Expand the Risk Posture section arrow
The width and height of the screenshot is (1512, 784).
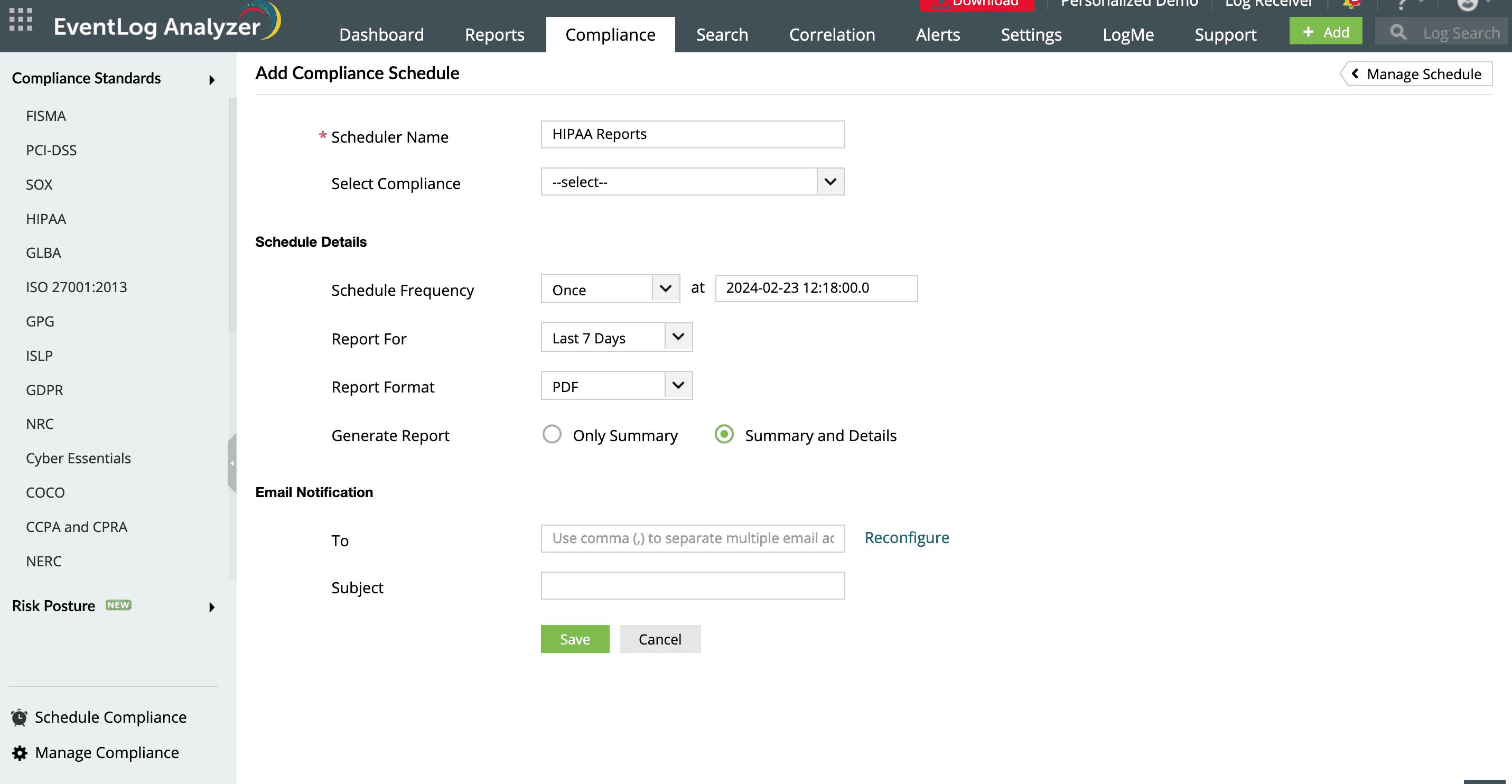(x=212, y=607)
